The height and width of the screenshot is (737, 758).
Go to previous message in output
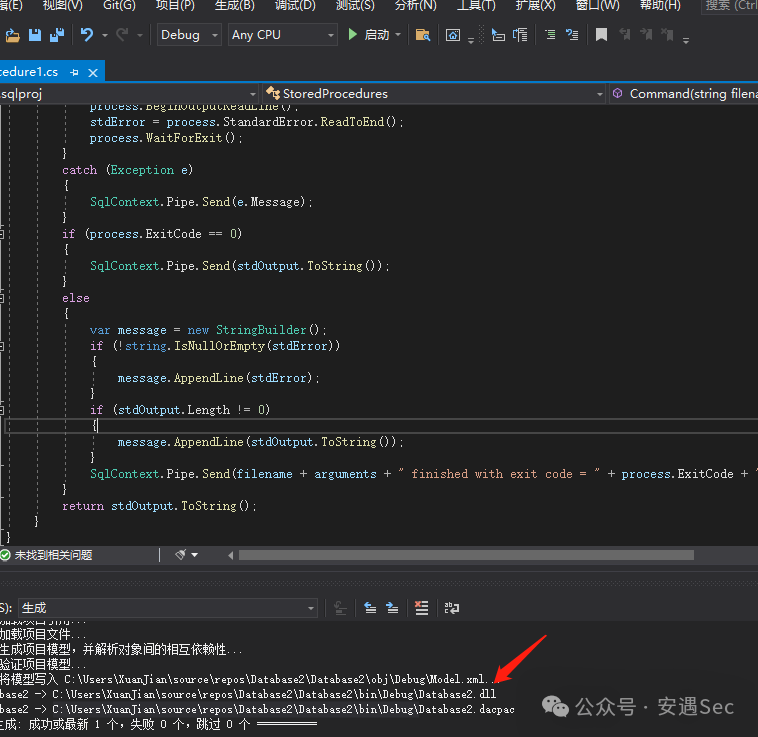coord(369,608)
